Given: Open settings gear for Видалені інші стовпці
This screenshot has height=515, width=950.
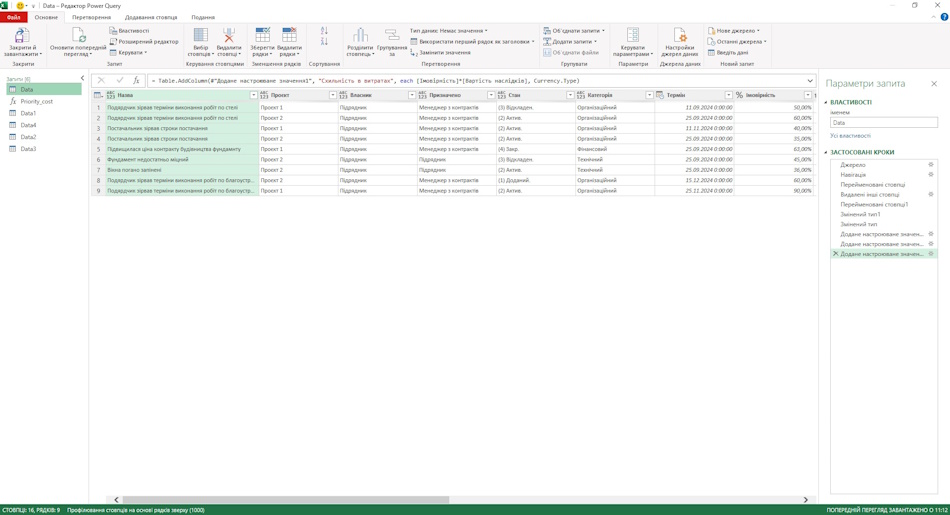Looking at the screenshot, I should click(931, 194).
